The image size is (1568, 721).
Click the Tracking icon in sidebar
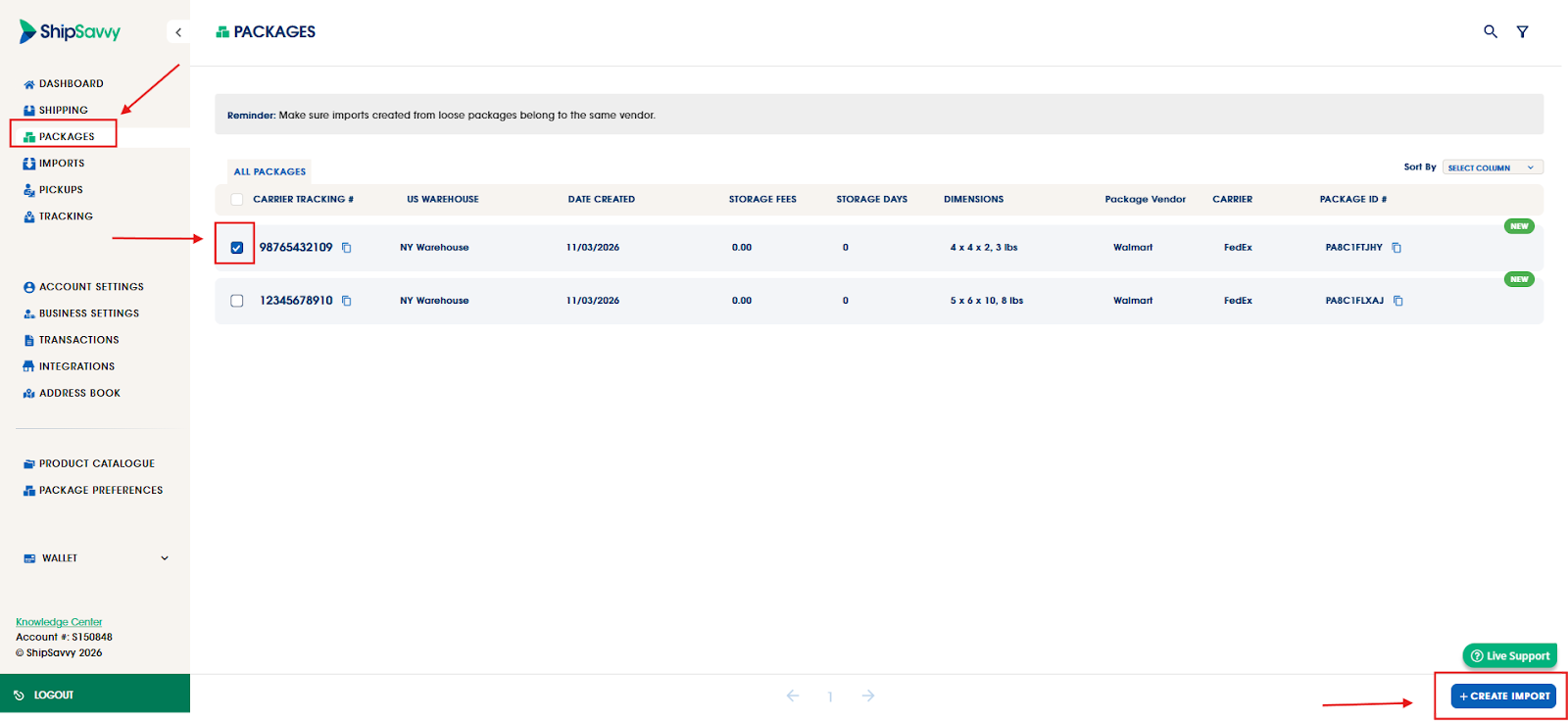point(29,216)
